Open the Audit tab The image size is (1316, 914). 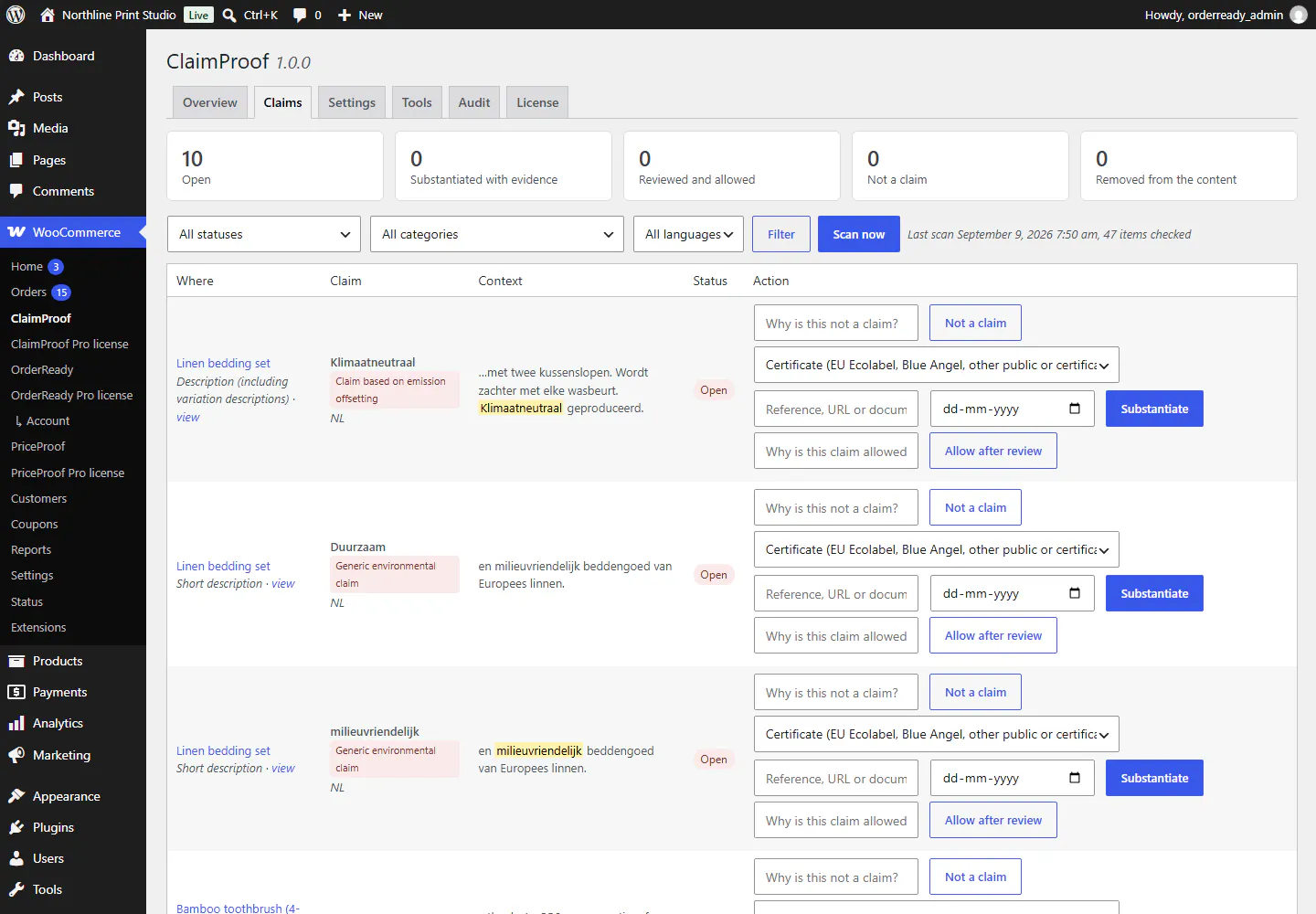474,102
